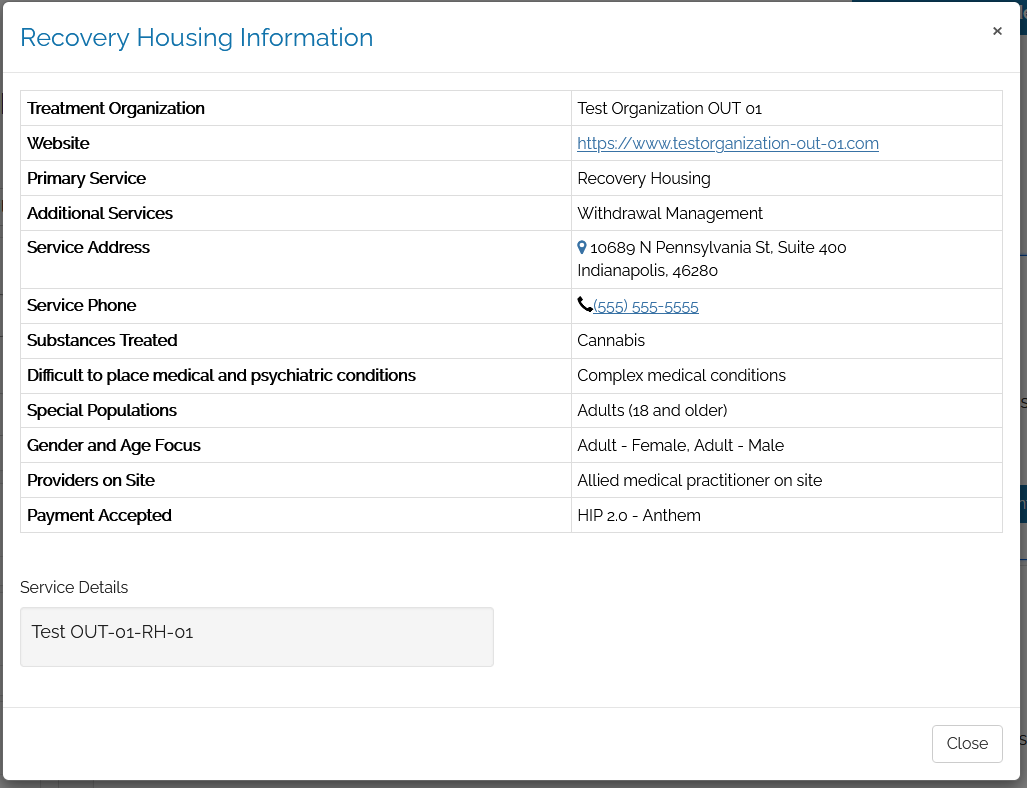Call the (555) 555-5555 phone link
This screenshot has height=788, width=1027.
(646, 307)
